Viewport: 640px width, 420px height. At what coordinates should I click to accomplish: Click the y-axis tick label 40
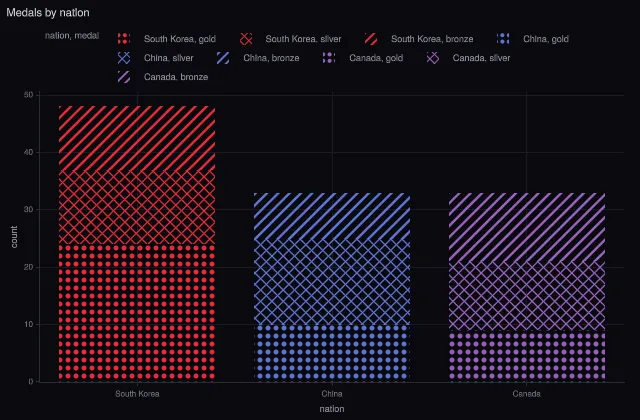tap(29, 152)
